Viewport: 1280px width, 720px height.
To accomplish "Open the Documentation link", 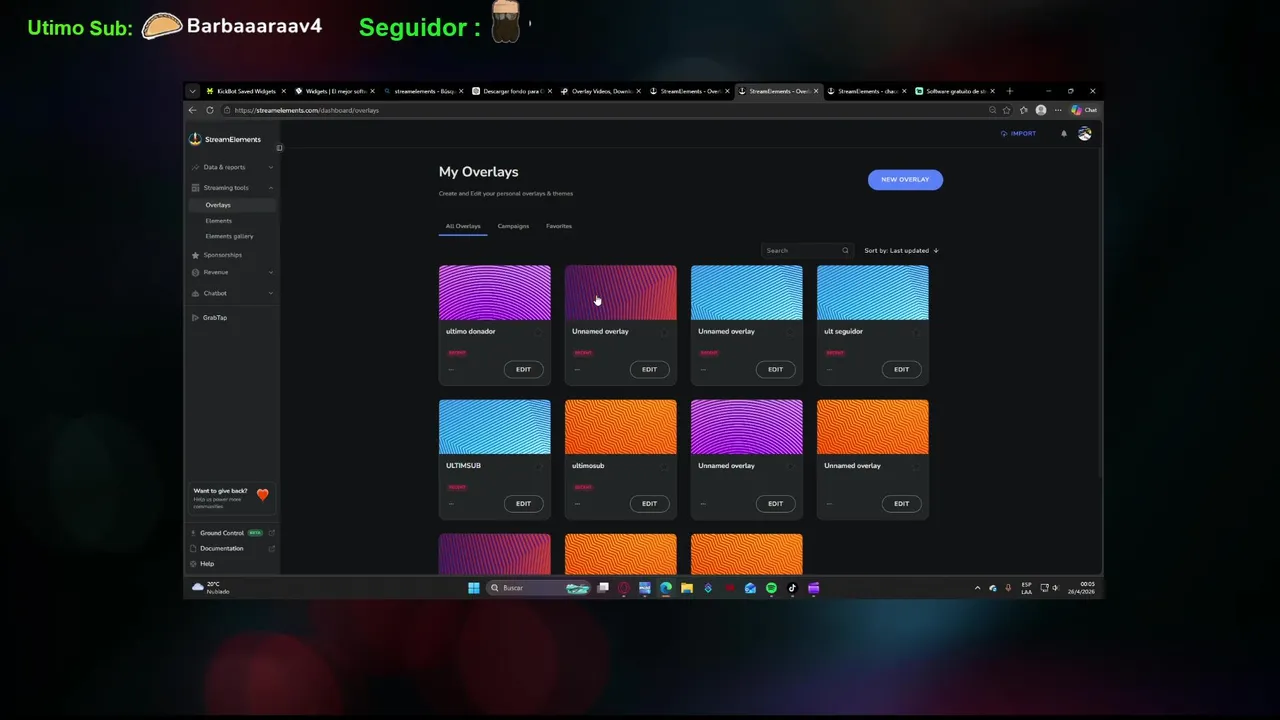I will tap(232, 548).
